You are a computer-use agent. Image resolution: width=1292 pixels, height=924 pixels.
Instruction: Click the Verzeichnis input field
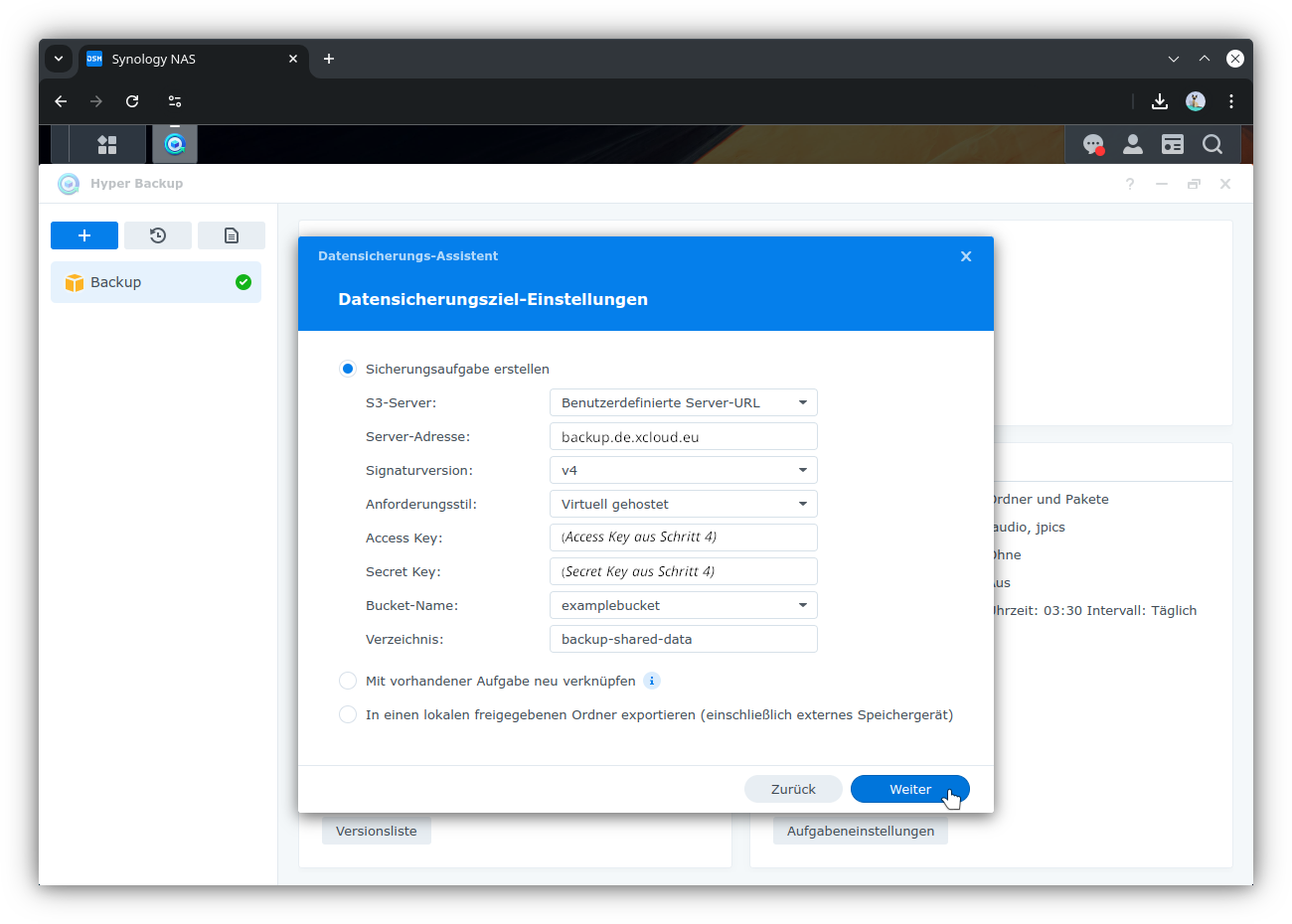click(x=683, y=639)
